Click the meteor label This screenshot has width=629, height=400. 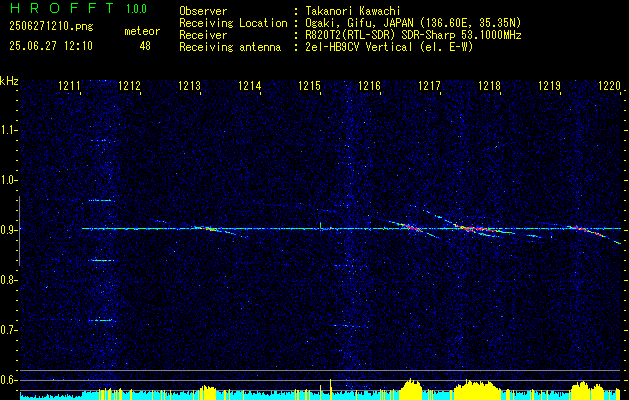coord(142,31)
